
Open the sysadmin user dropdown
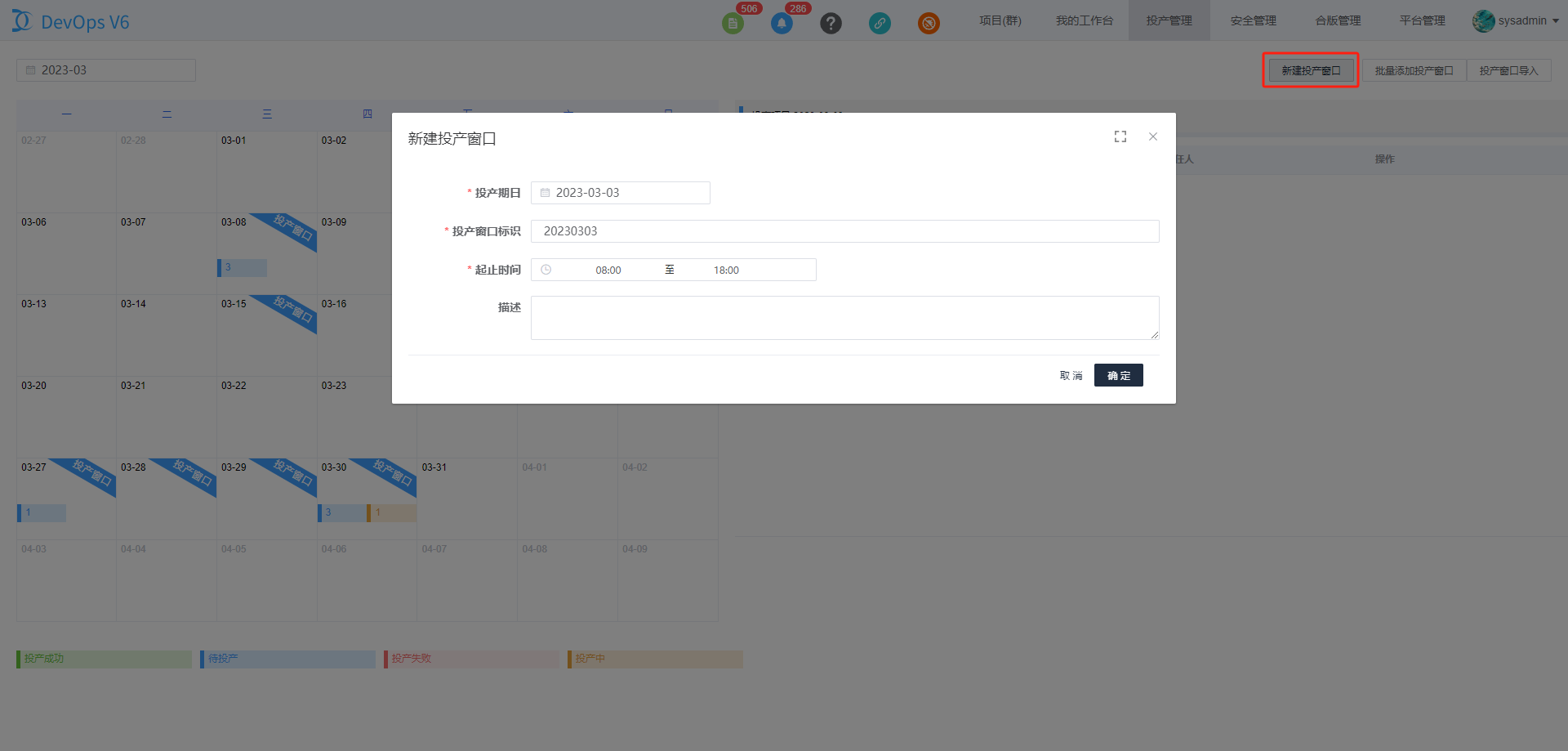pyautogui.click(x=1517, y=21)
